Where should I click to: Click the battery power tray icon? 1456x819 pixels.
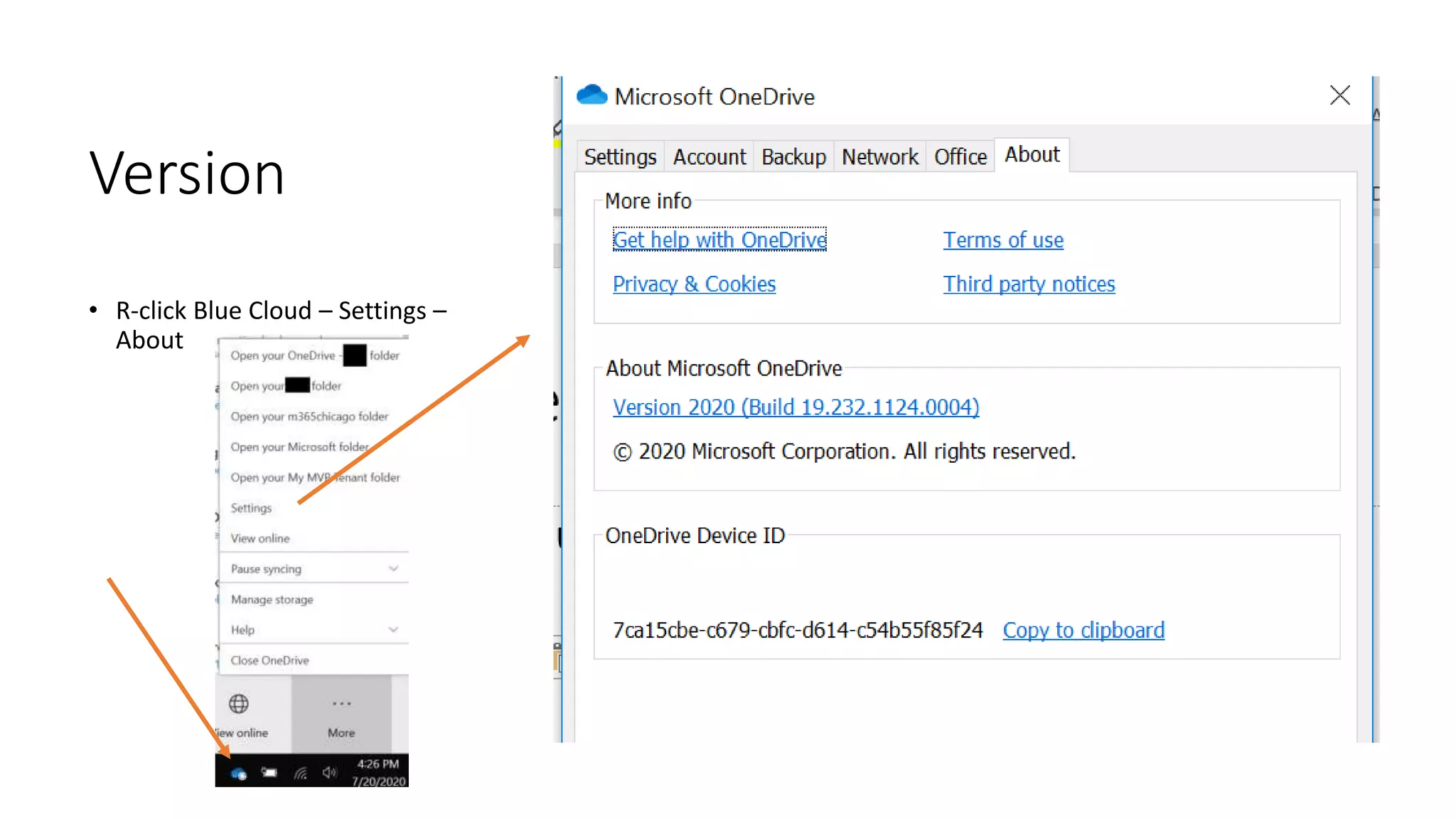269,772
